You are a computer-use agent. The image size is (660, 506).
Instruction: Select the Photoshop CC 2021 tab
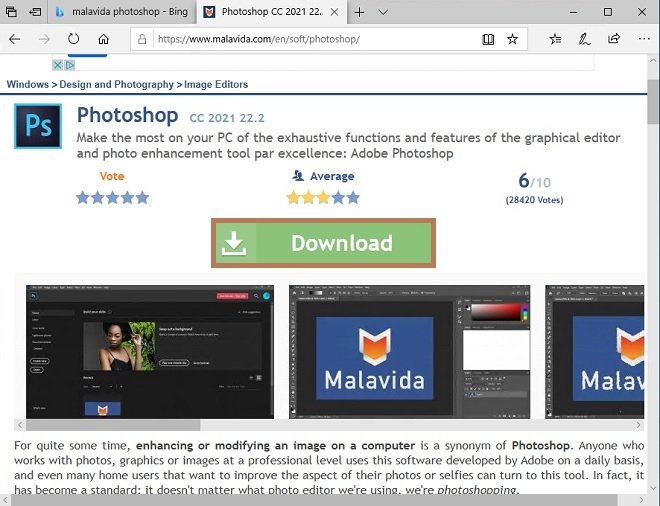(x=272, y=12)
